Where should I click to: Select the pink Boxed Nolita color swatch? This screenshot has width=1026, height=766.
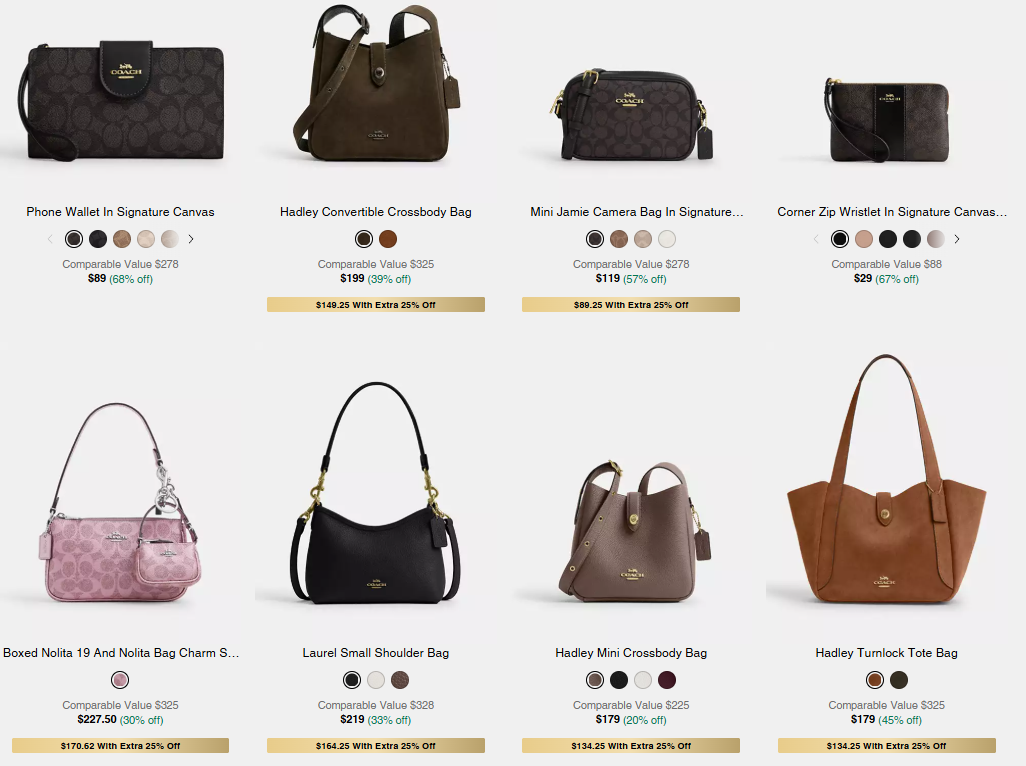click(x=120, y=680)
